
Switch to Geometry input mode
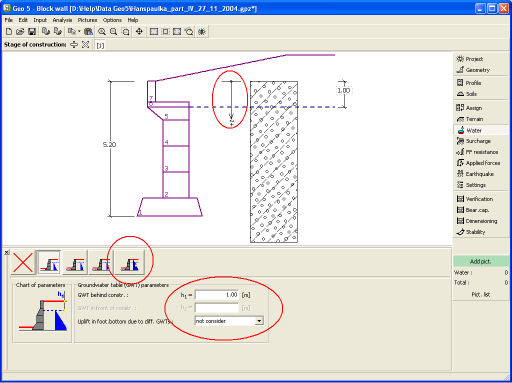pyautogui.click(x=481, y=70)
